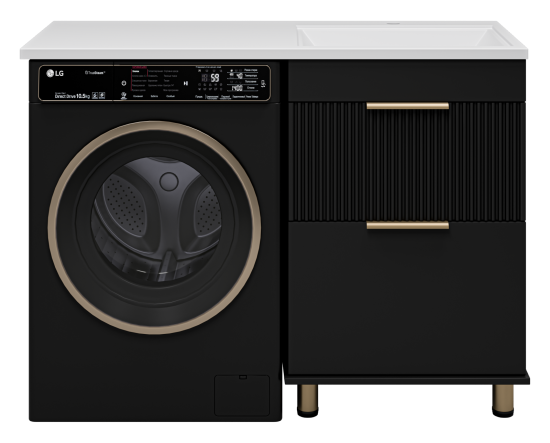Select the remote start icon below the power button
This screenshot has width=550, height=443.
click(123, 95)
